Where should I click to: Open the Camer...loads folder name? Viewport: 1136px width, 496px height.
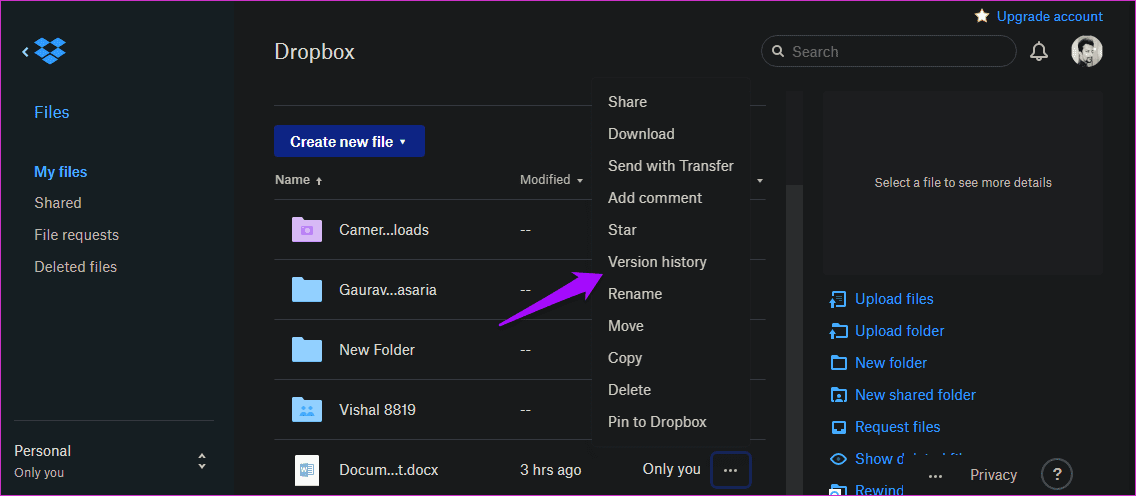click(384, 230)
